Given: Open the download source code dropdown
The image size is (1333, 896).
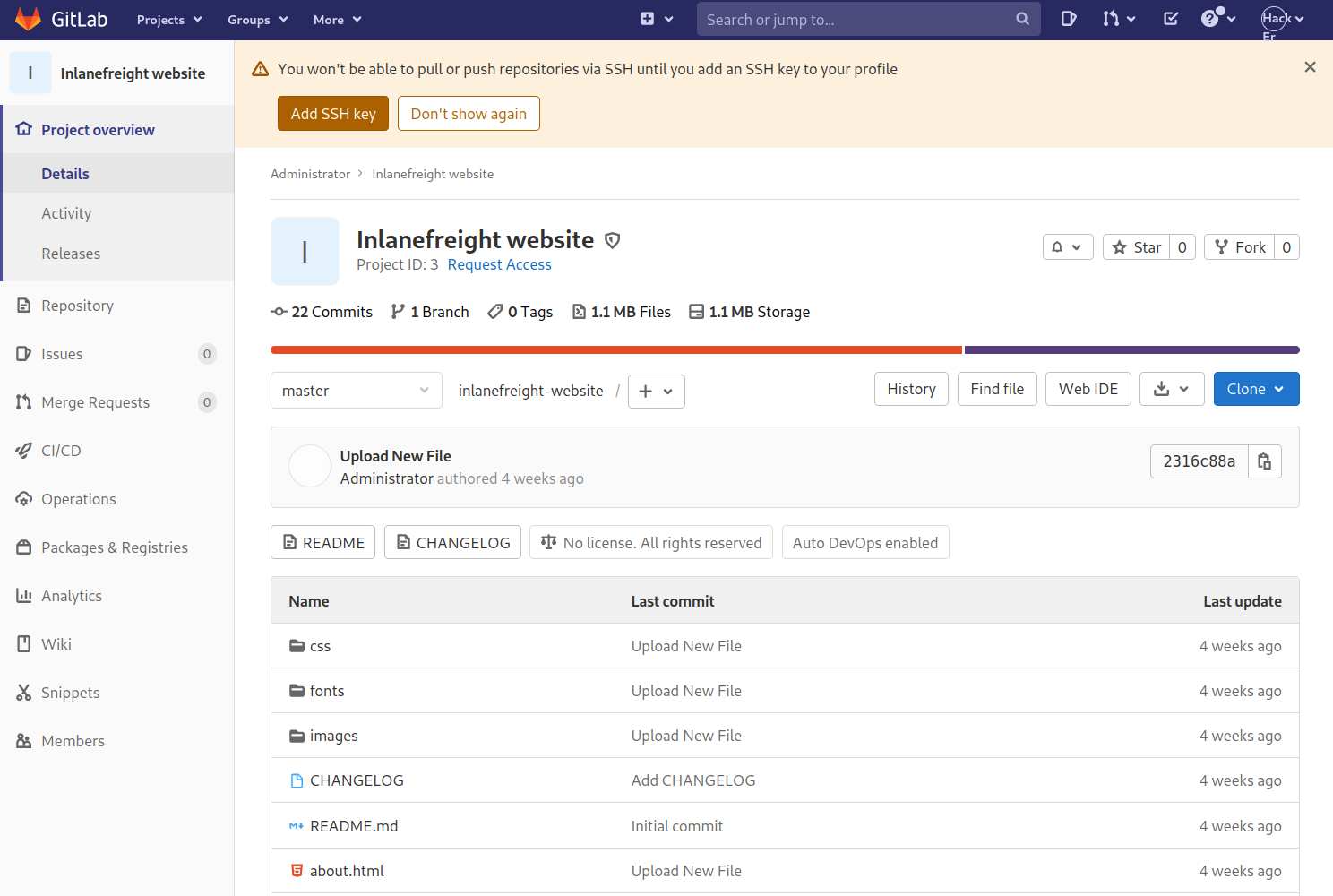Looking at the screenshot, I should point(1171,389).
